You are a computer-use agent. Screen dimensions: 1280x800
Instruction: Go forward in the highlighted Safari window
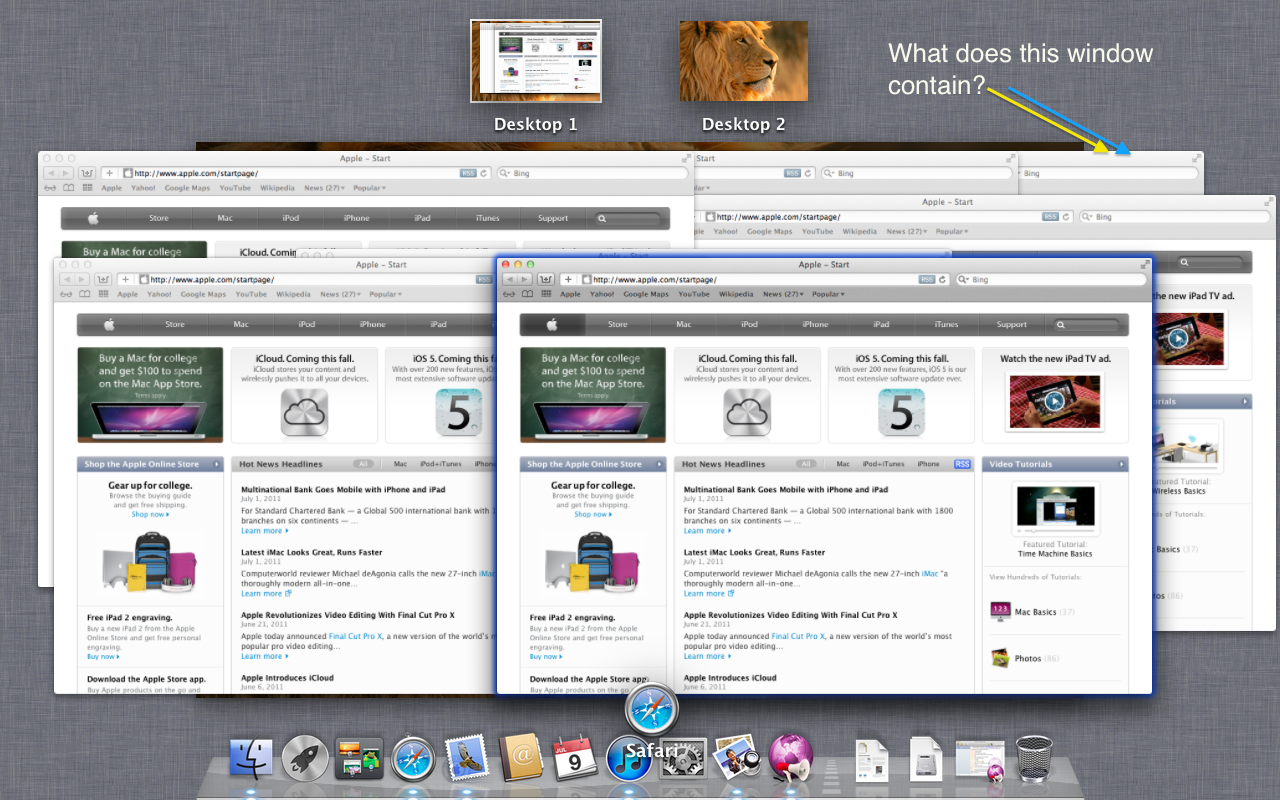(x=526, y=280)
